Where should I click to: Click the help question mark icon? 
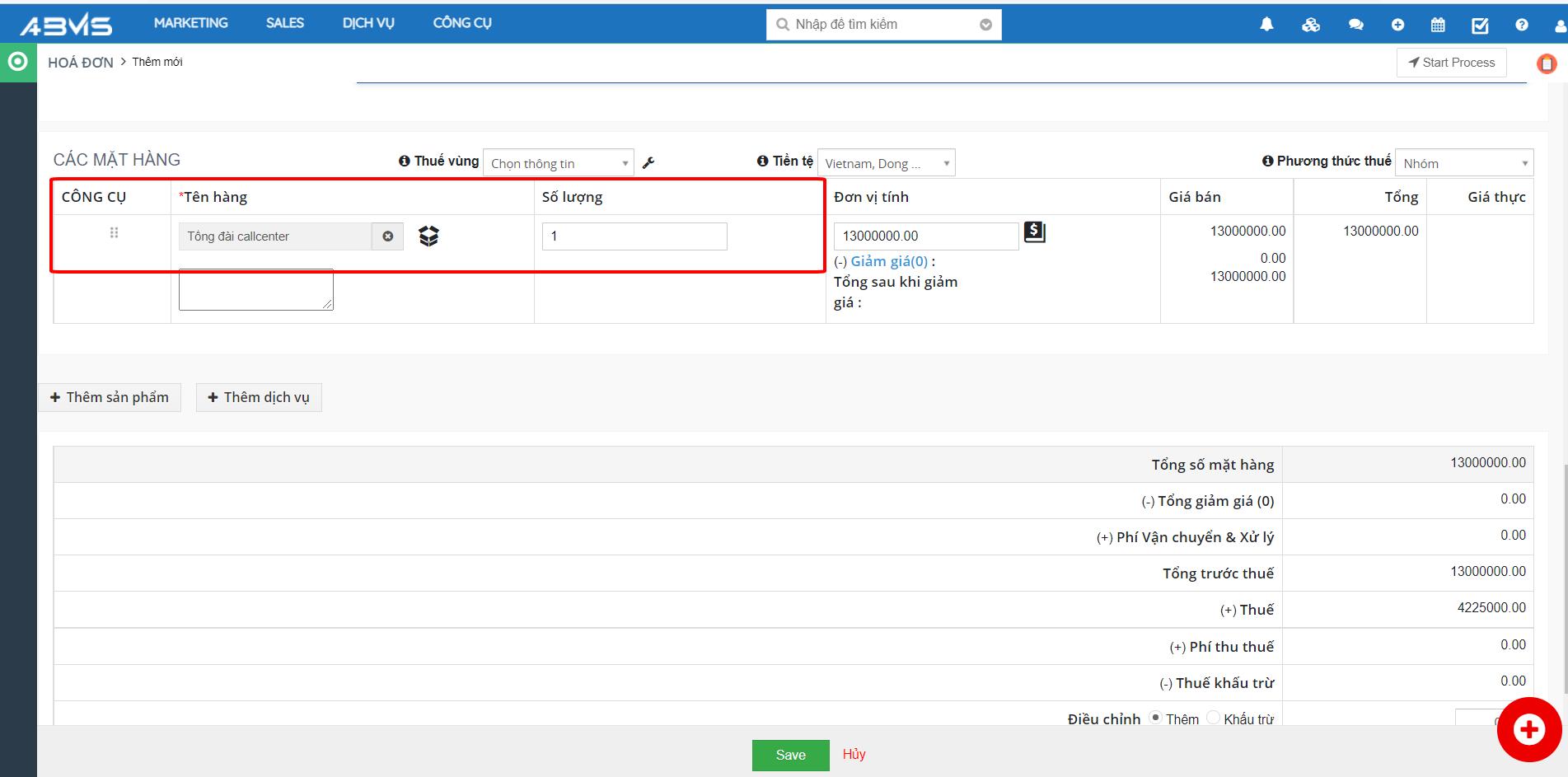click(x=1521, y=25)
